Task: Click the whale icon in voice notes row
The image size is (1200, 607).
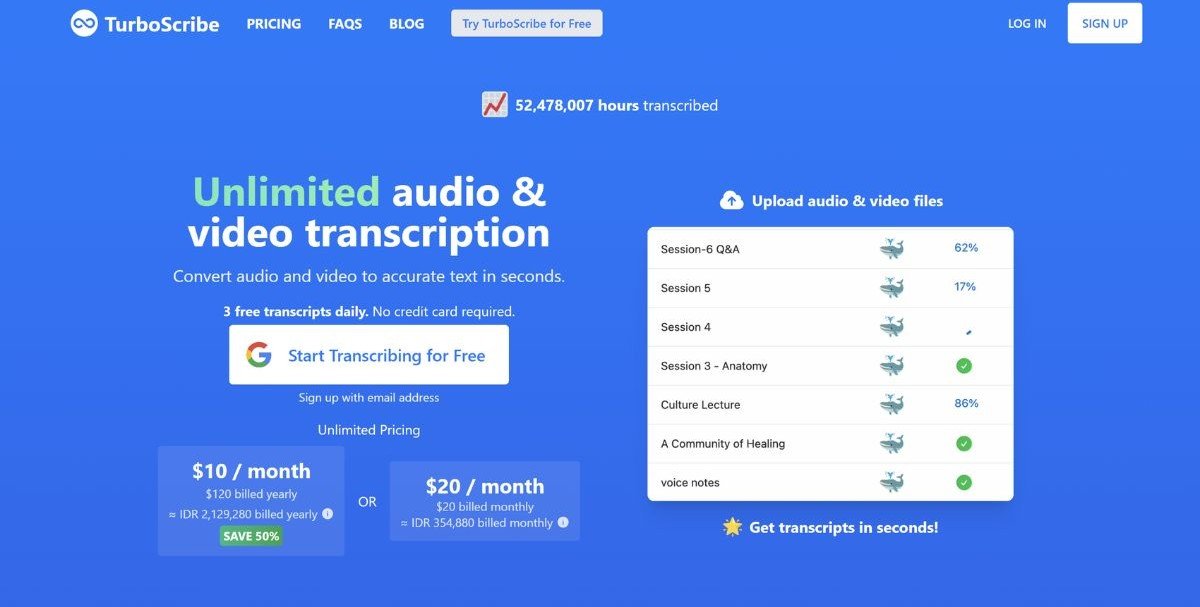Action: (891, 483)
